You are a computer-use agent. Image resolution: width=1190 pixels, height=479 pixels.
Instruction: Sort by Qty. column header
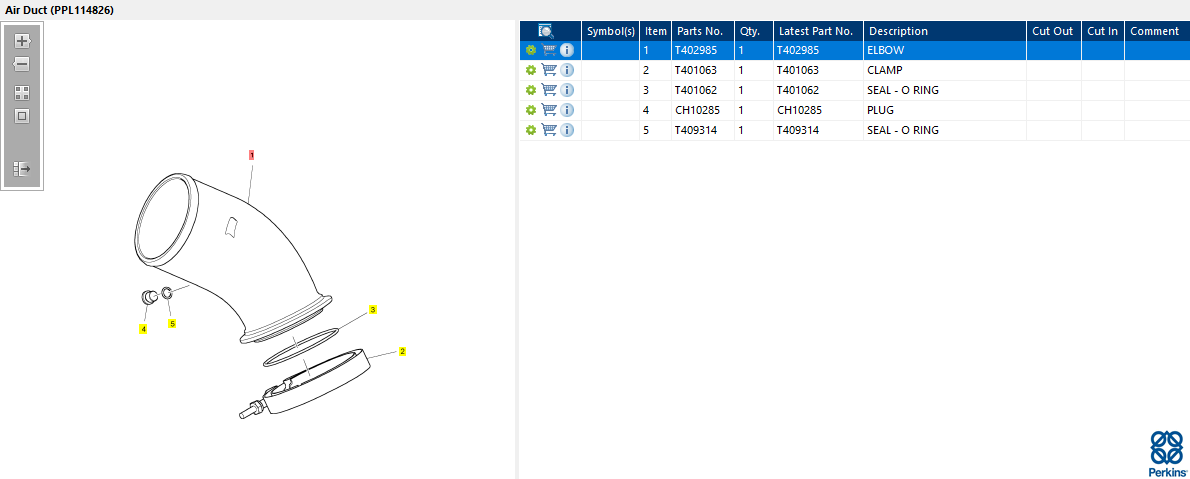754,31
